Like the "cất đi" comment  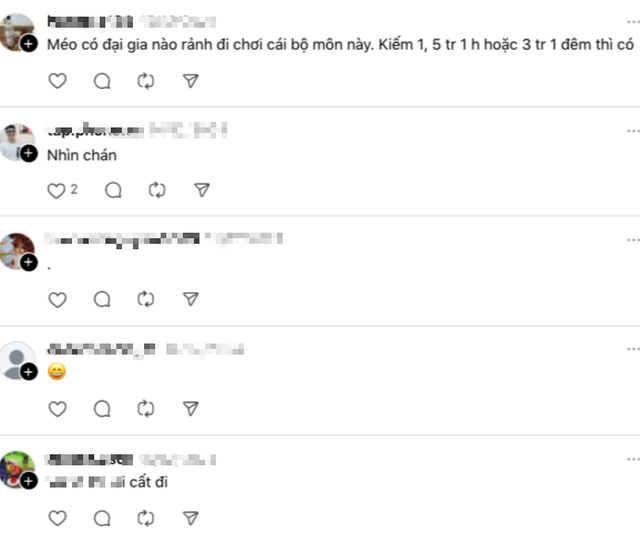pyautogui.click(x=58, y=518)
